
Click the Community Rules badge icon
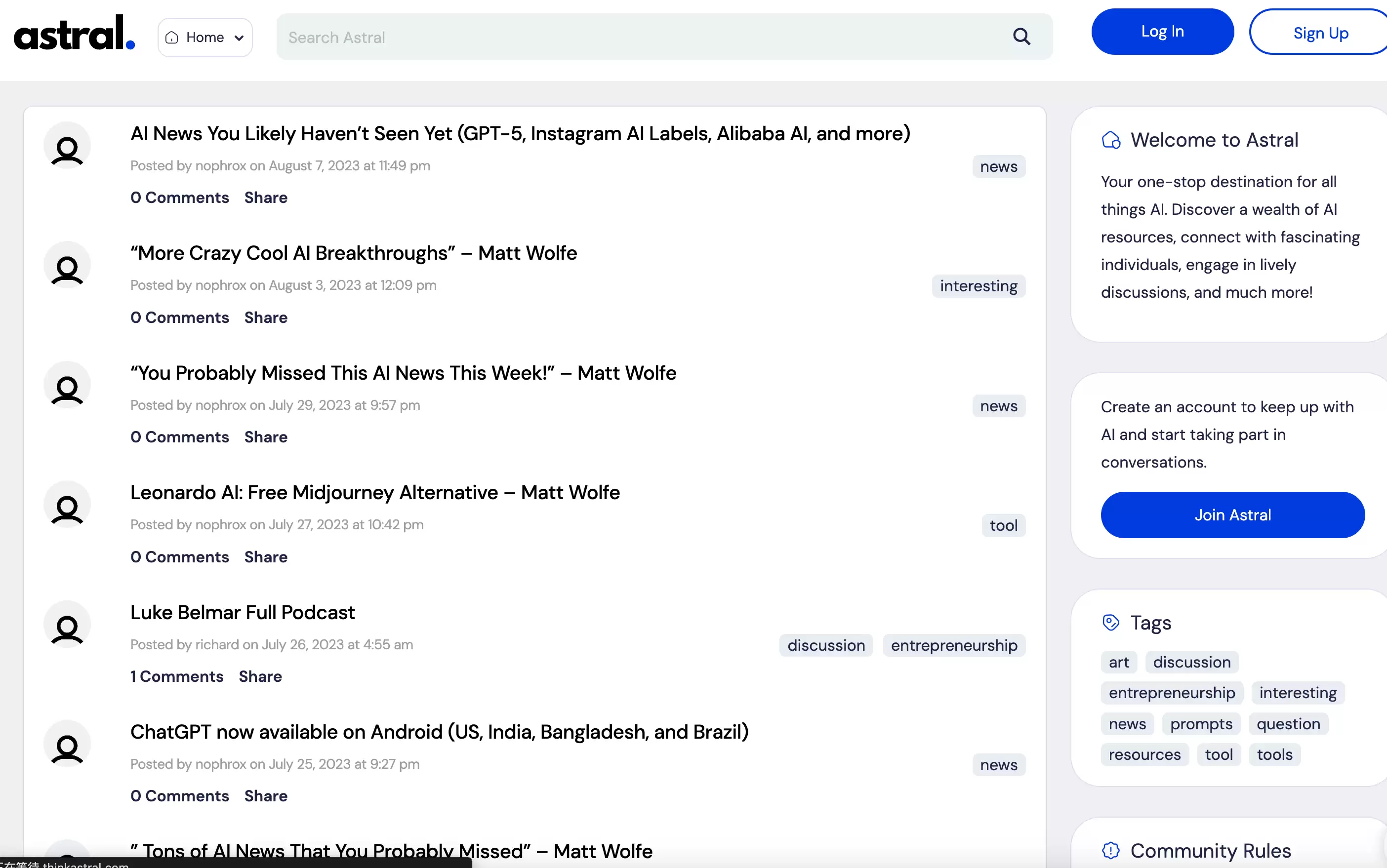pos(1111,850)
